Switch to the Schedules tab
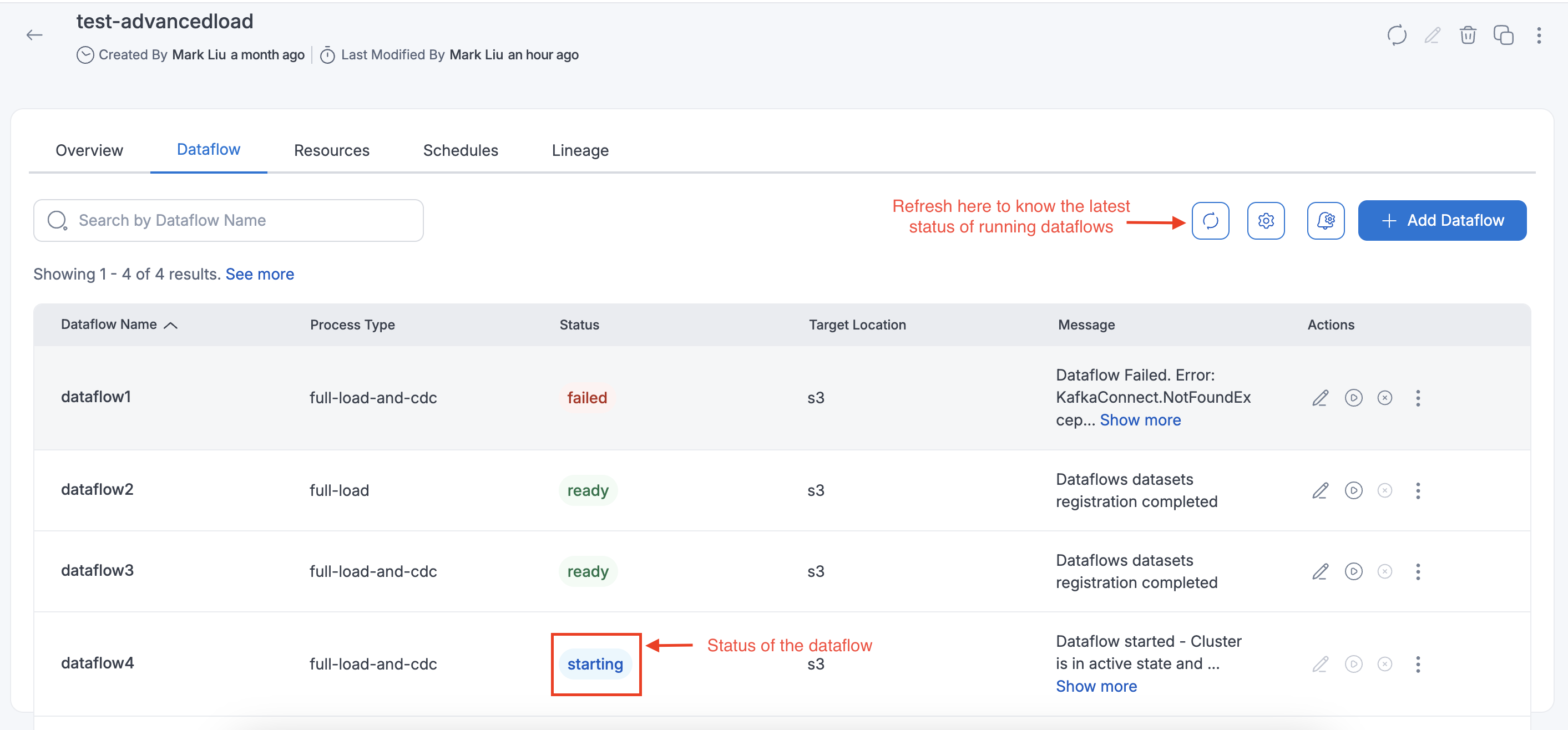The height and width of the screenshot is (730, 1568). click(460, 150)
